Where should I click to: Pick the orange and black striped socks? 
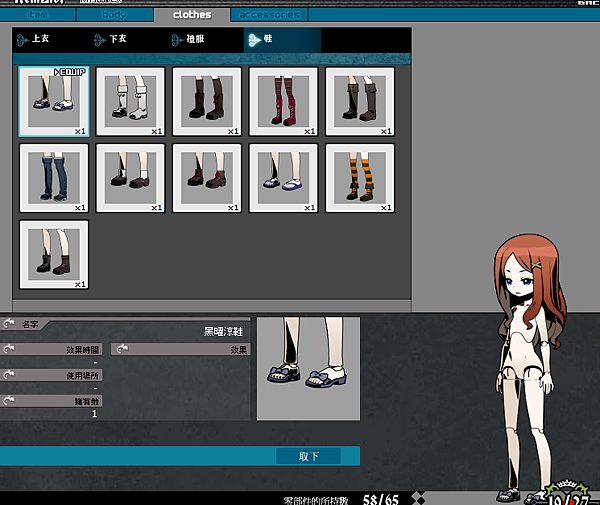point(360,177)
